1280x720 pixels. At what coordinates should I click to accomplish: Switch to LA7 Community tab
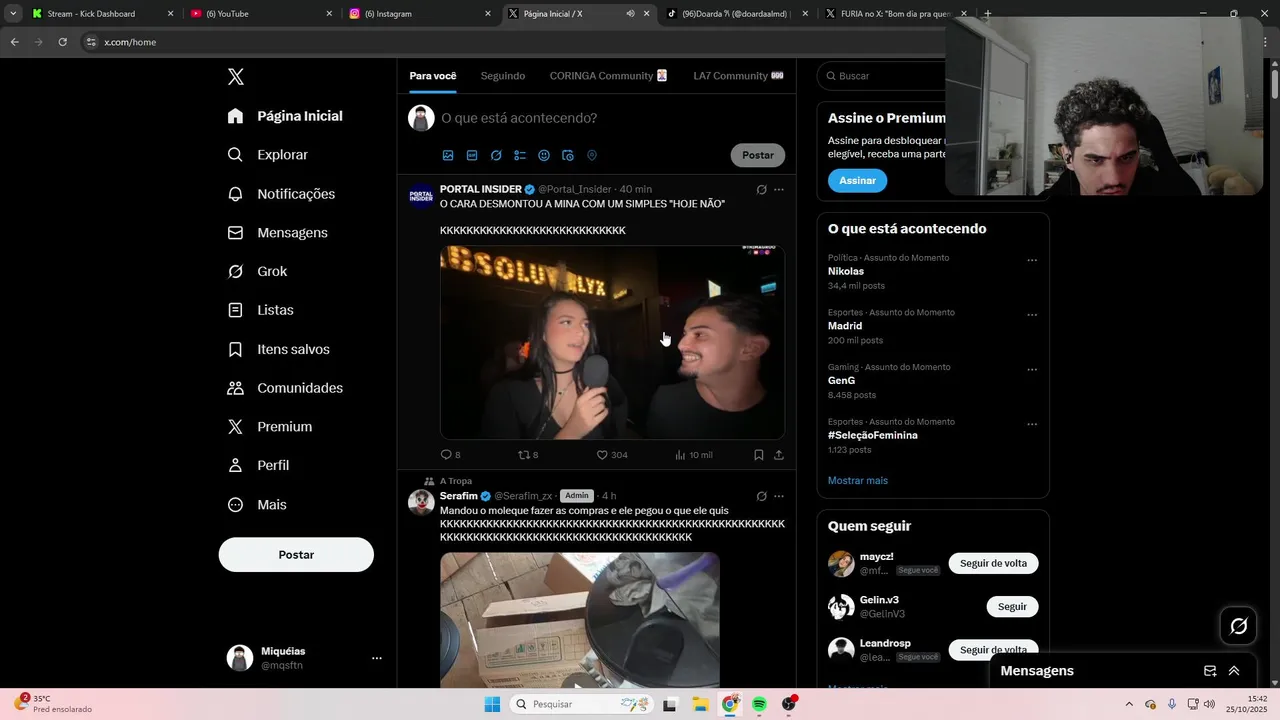point(738,76)
